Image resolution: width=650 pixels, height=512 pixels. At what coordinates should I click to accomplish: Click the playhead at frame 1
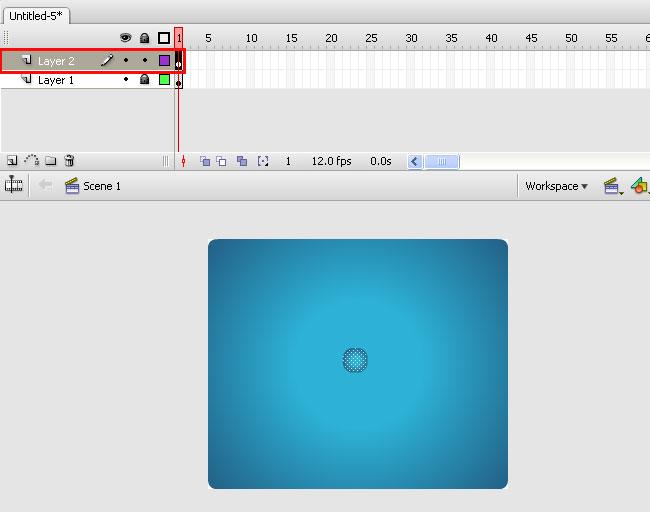click(x=179, y=38)
